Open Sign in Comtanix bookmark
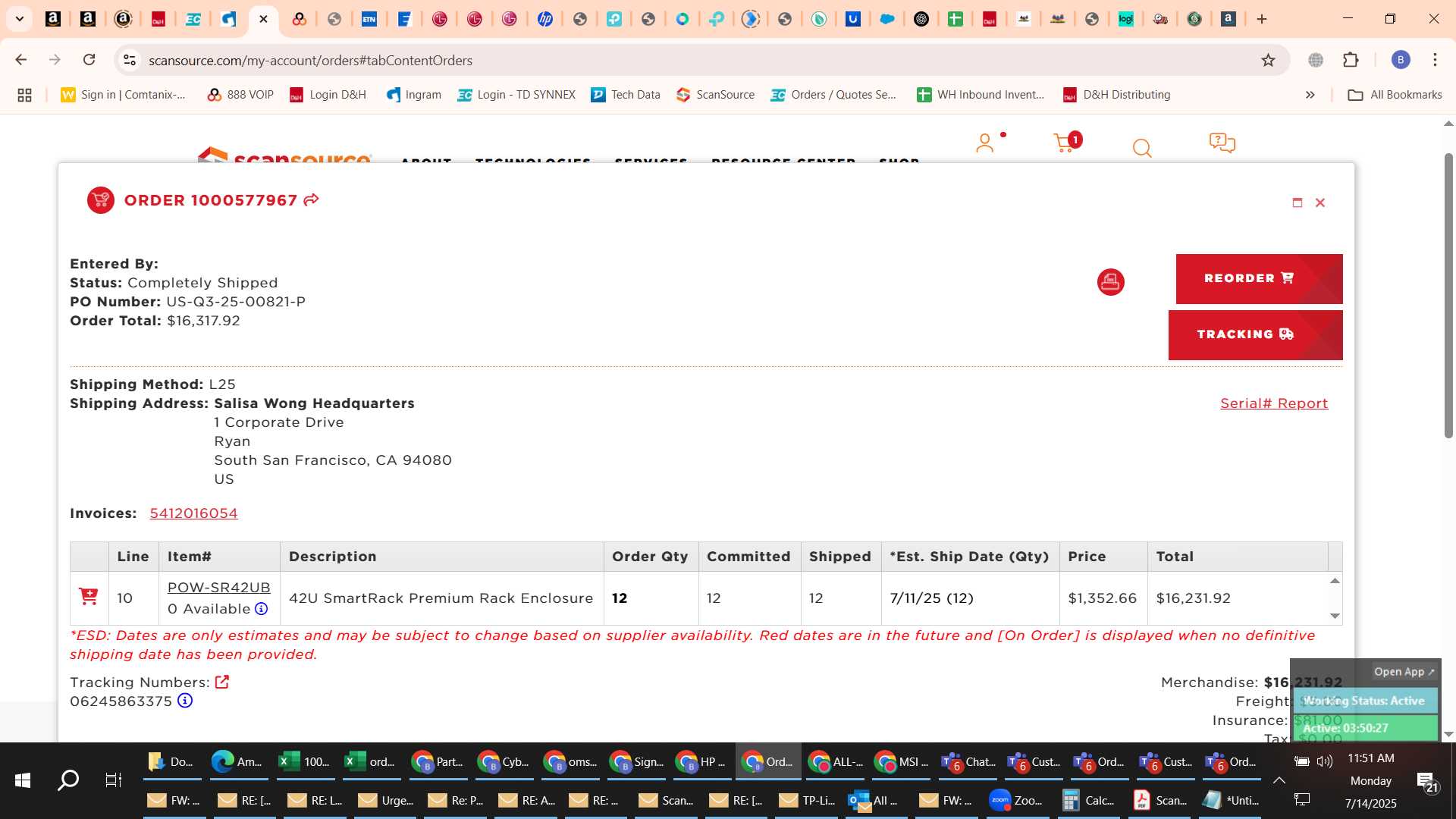The image size is (1456, 819). point(123,95)
